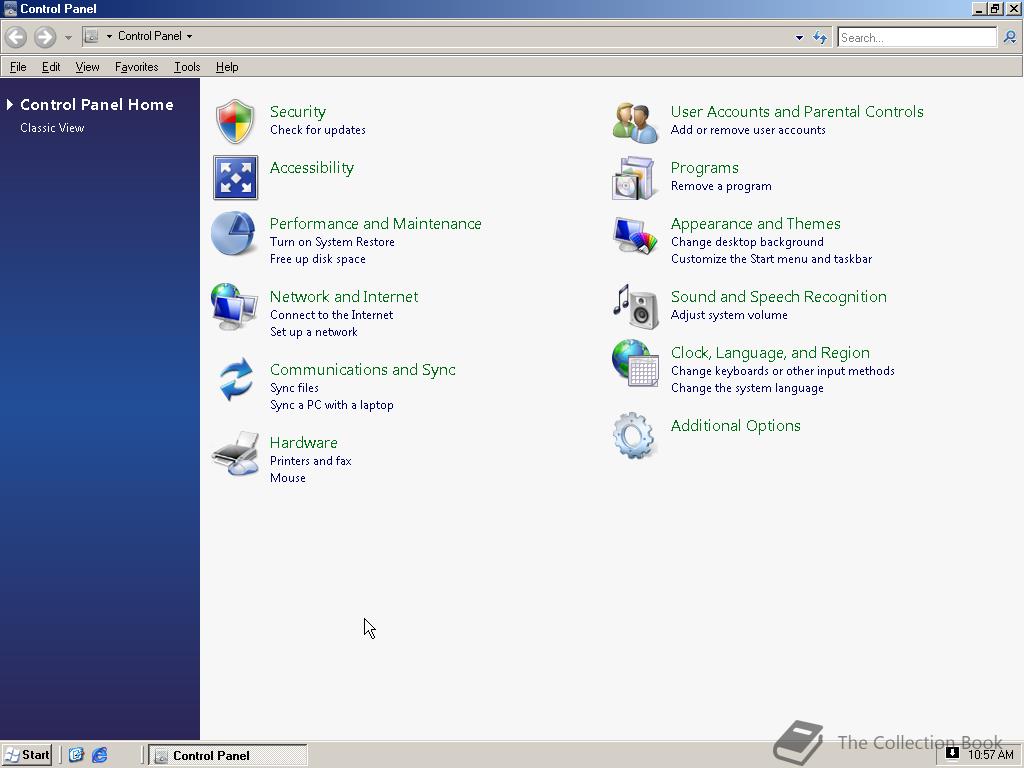Screen dimensions: 1024x768
Task: Click Free up disk space link
Action: (318, 259)
